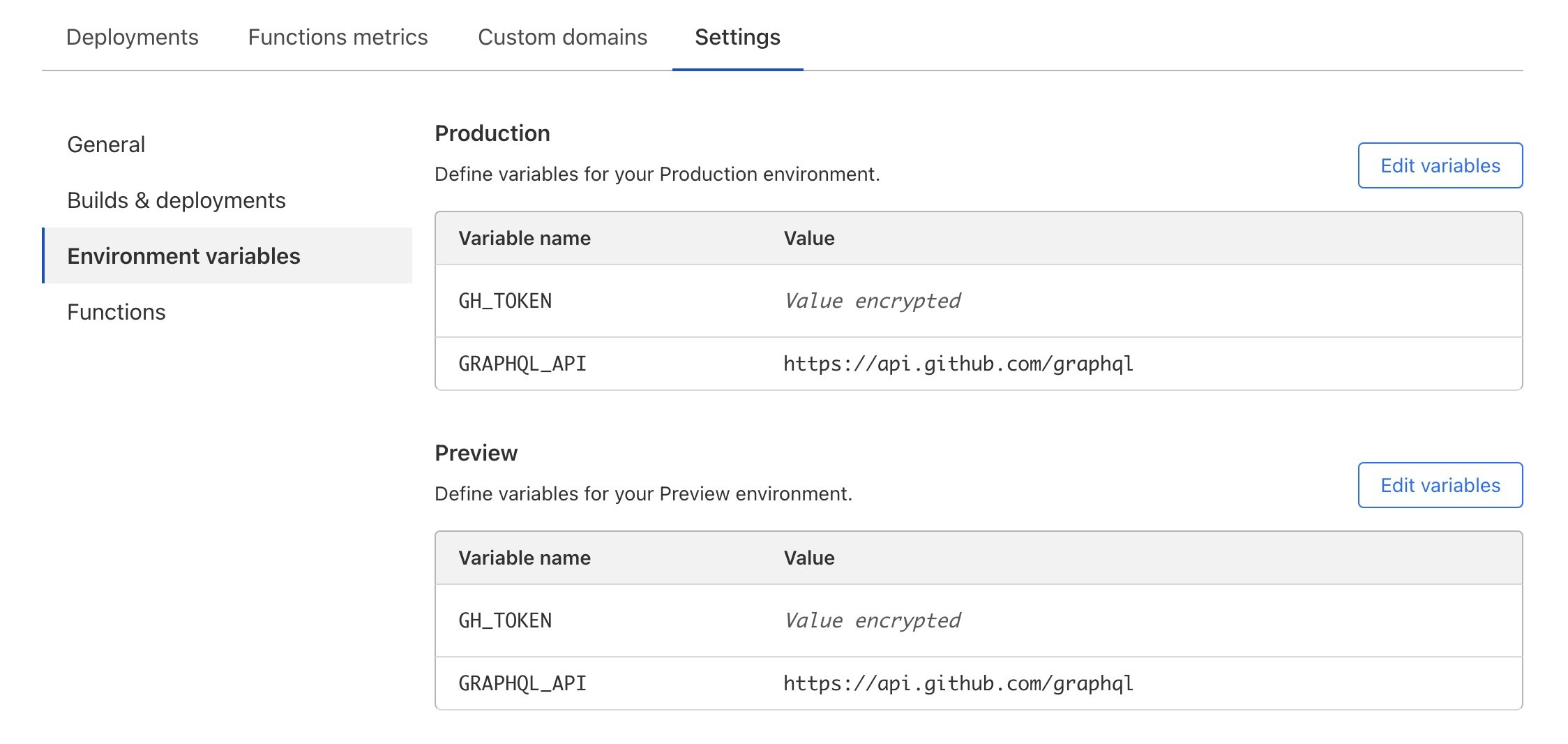Screen dimensions: 1568x744
Task: Click Production GRAPHQL_API URL value
Action: (x=958, y=364)
